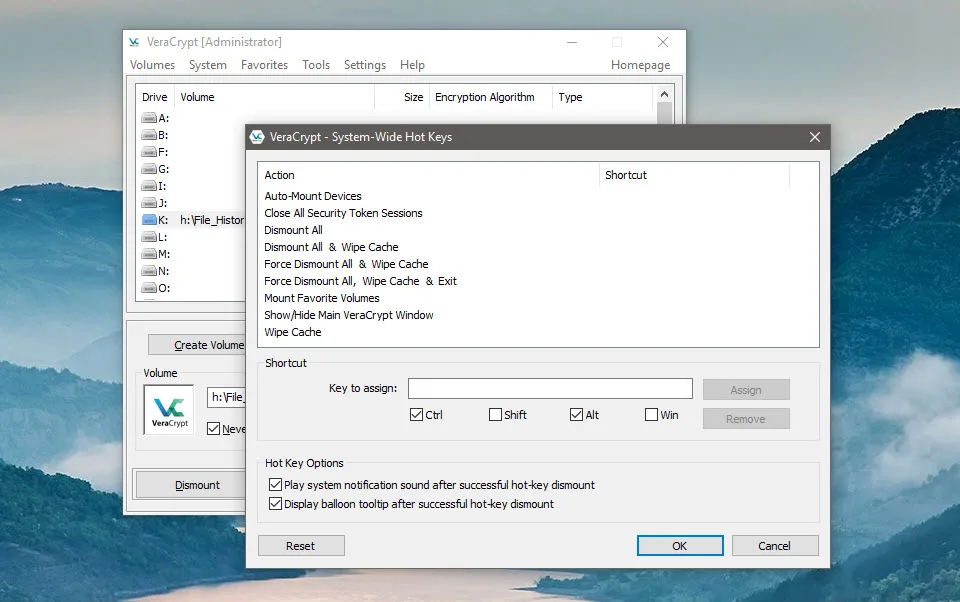Screen dimensions: 960x602
Task: Open the Tools menu
Action: point(316,65)
